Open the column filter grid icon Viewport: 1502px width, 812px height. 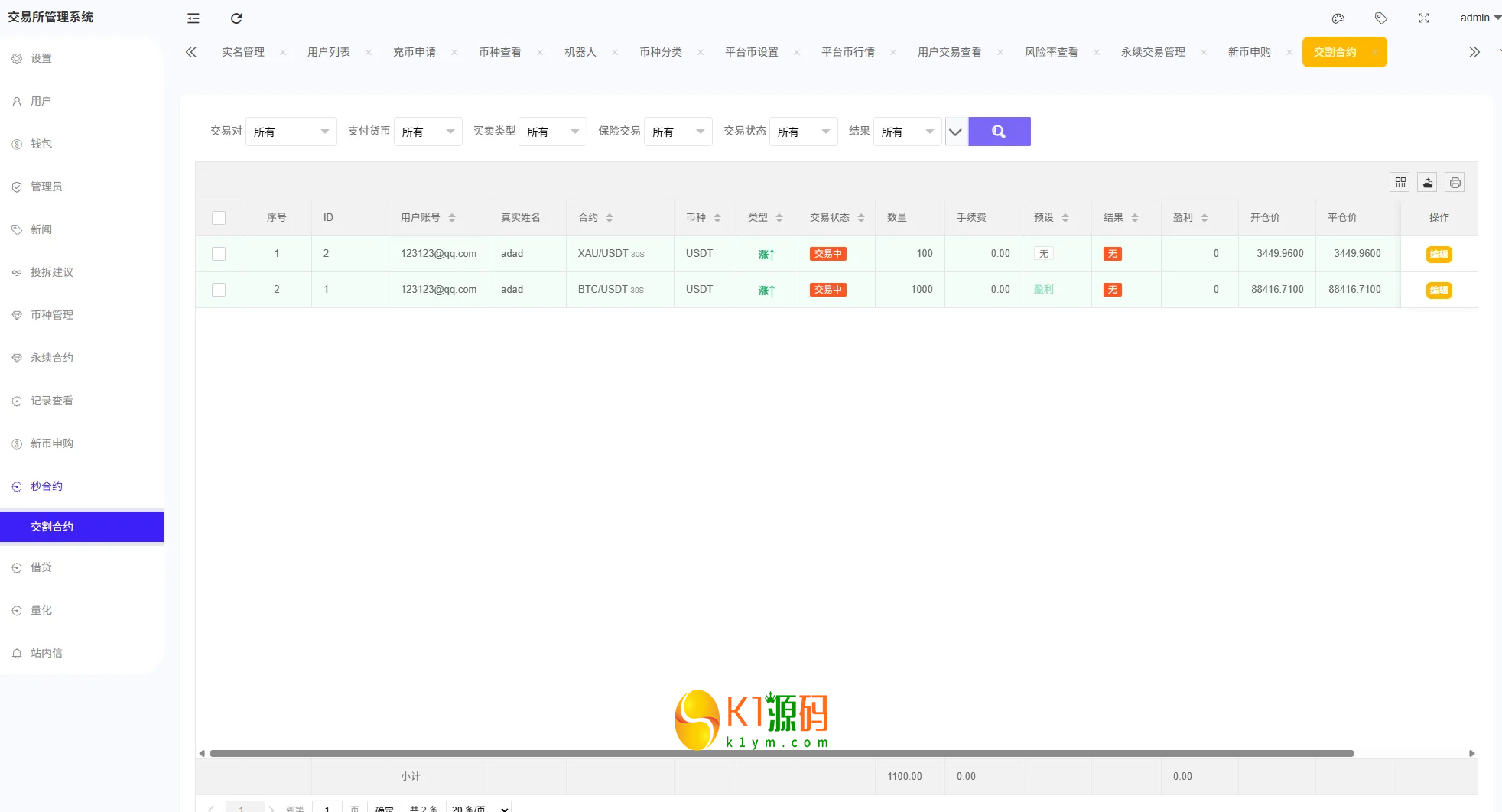click(1400, 183)
